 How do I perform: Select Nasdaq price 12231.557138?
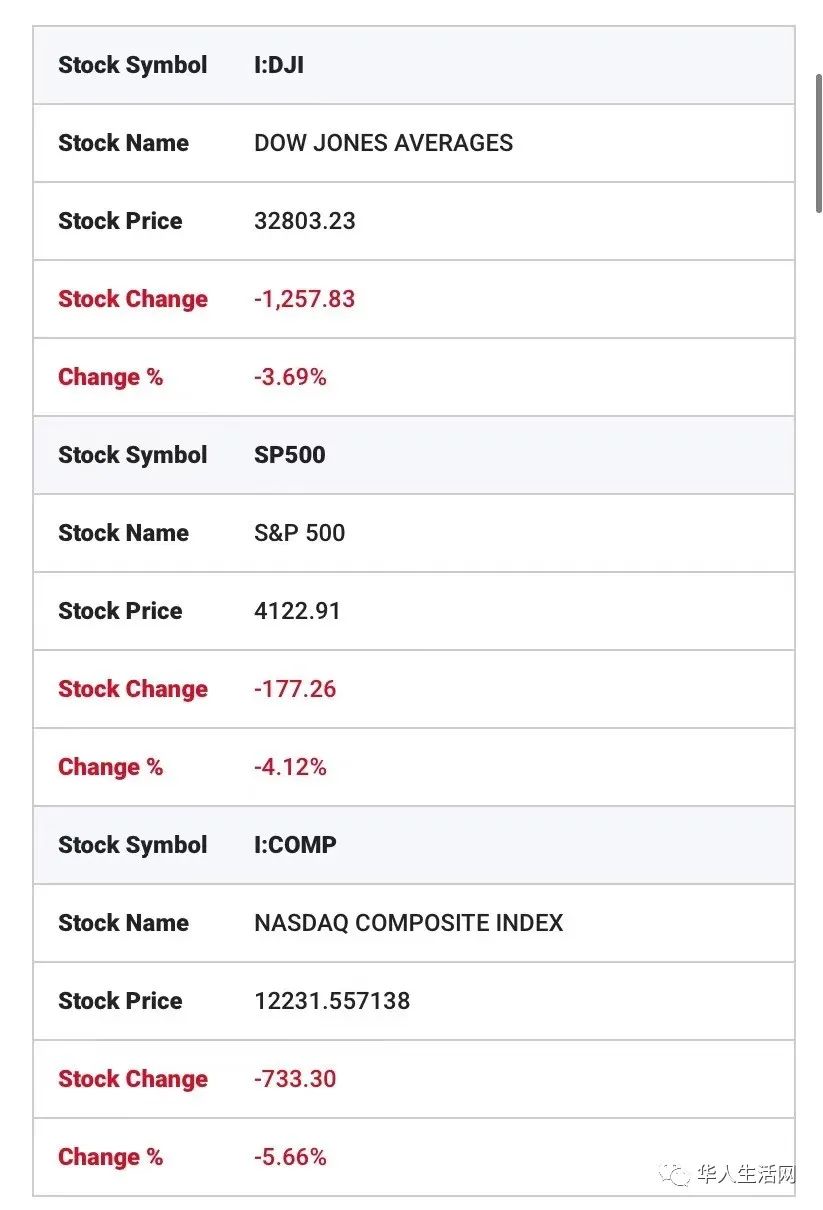pyautogui.click(x=332, y=1001)
